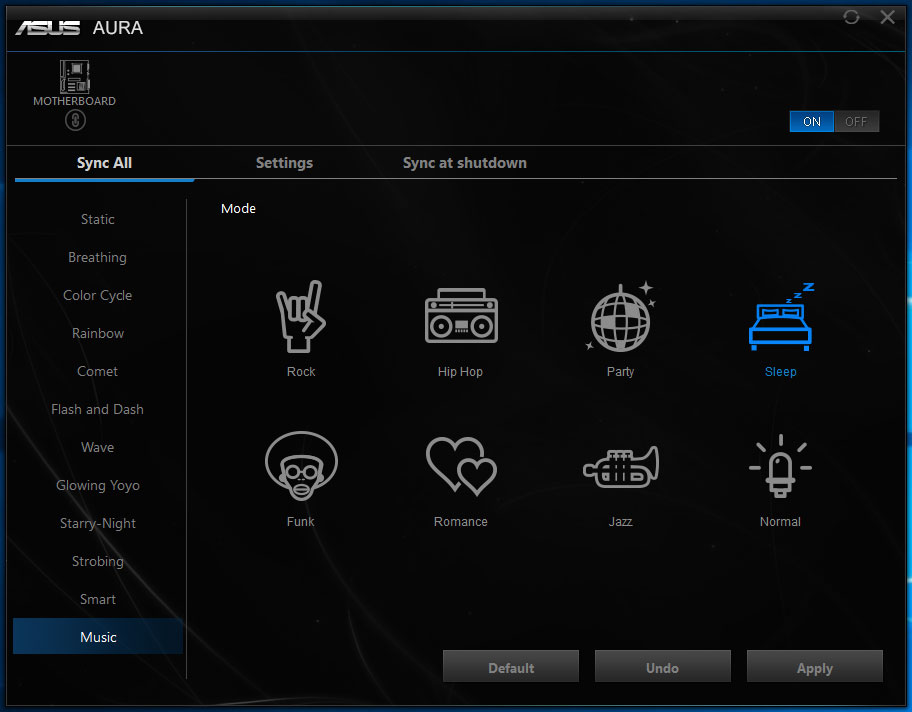Pick the Party disco ball icon
The image size is (912, 712).
621,317
